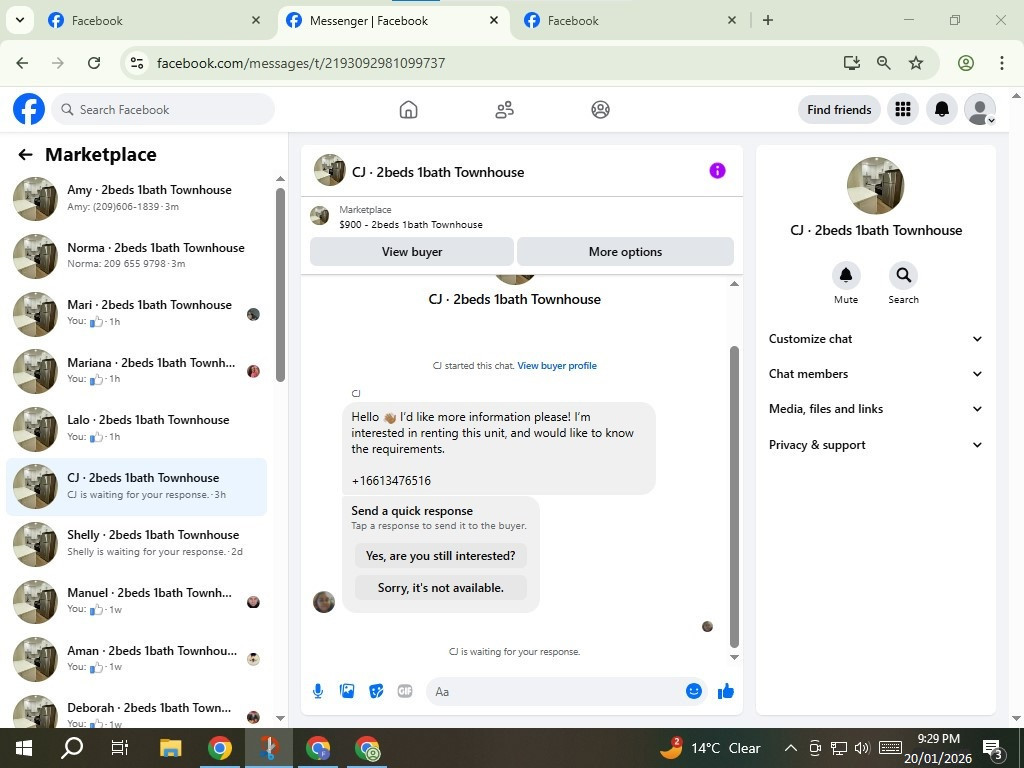1024x768 pixels.
Task: Switch to Messenger | Facebook tab
Action: [x=394, y=20]
